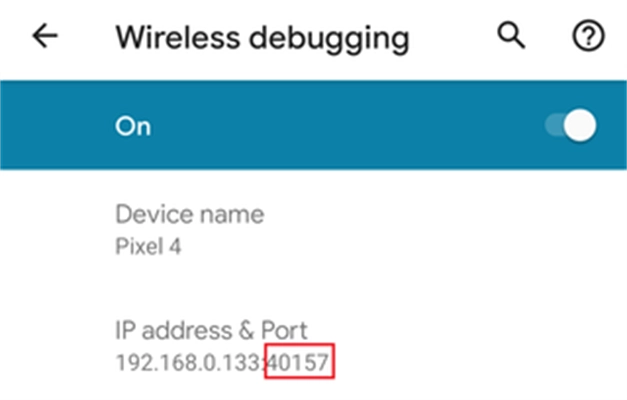
Task: Click the highlighted port number 40157
Action: click(299, 361)
